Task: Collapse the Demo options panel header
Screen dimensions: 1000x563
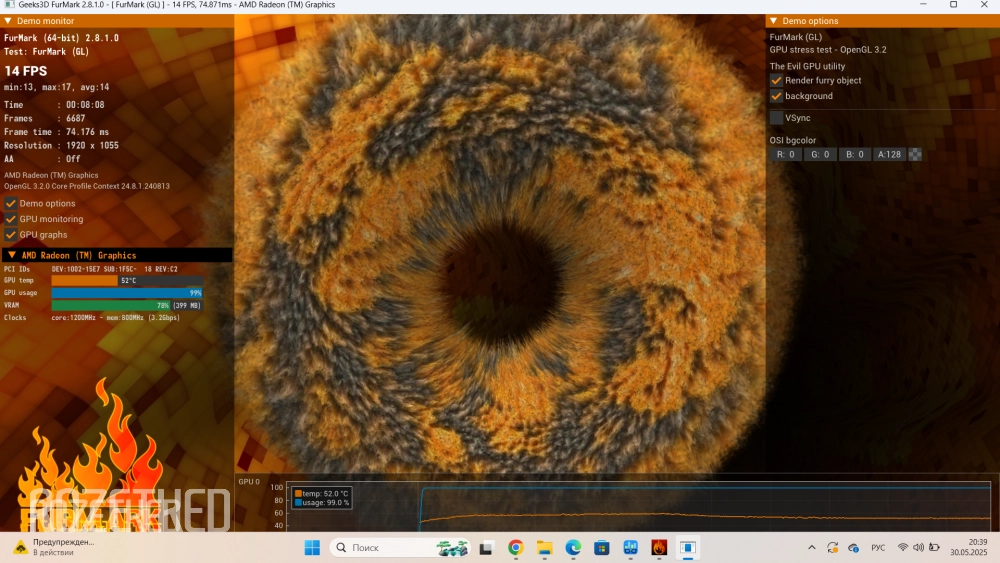Action: pos(773,21)
